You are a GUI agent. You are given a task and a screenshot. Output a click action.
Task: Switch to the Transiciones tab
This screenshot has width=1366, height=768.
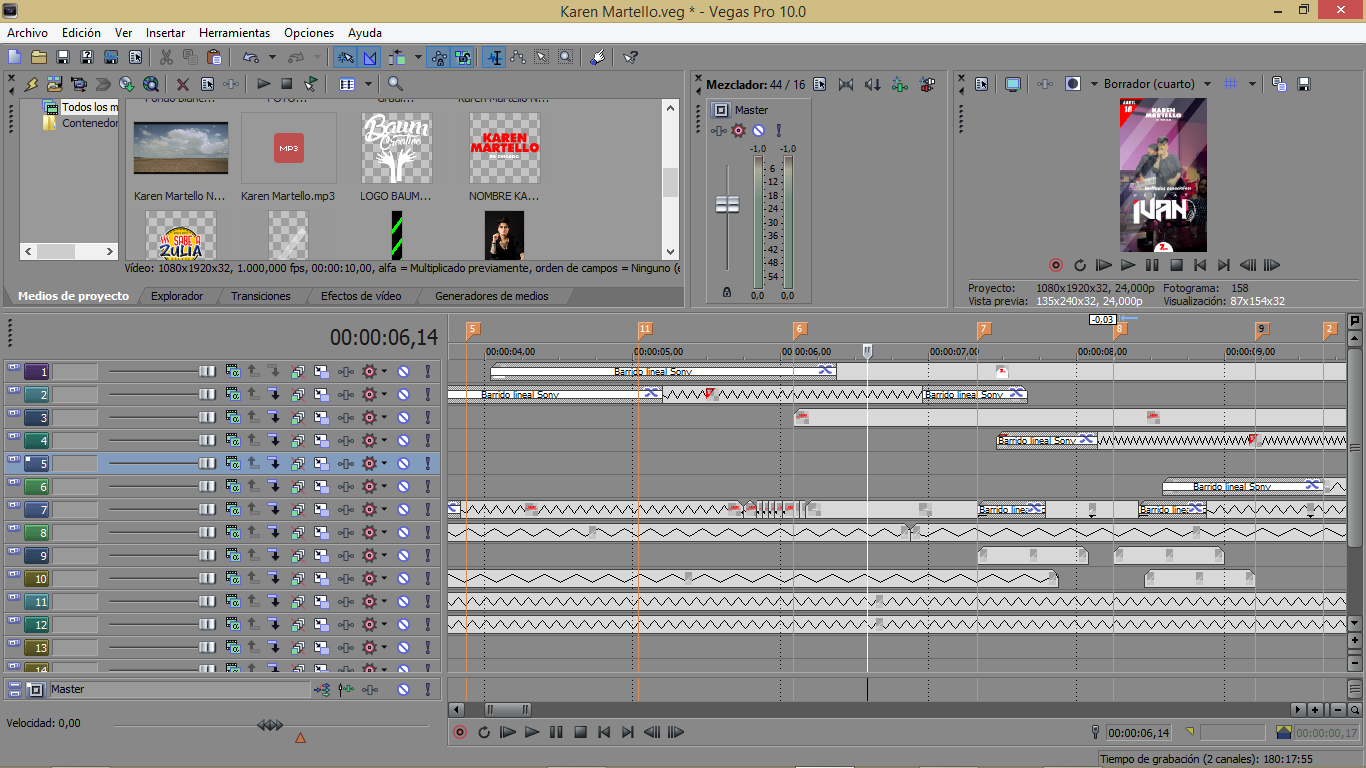[260, 296]
